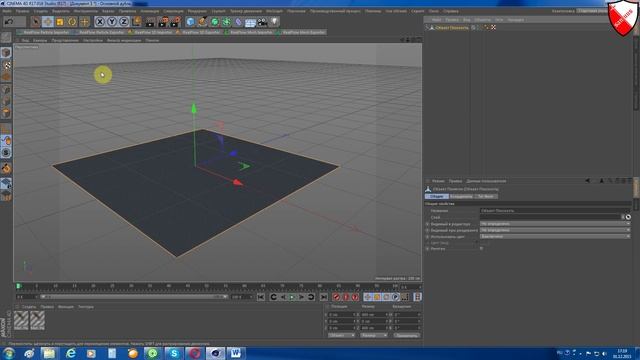
Task: Select the Live Selection tool
Action: point(36,22)
